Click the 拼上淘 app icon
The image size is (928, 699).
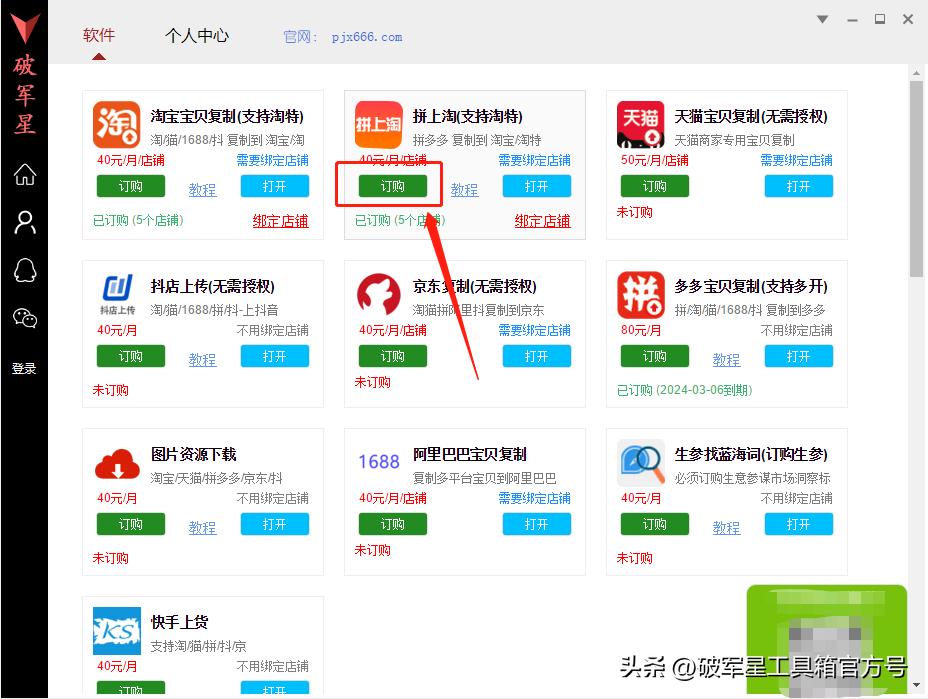(x=378, y=124)
